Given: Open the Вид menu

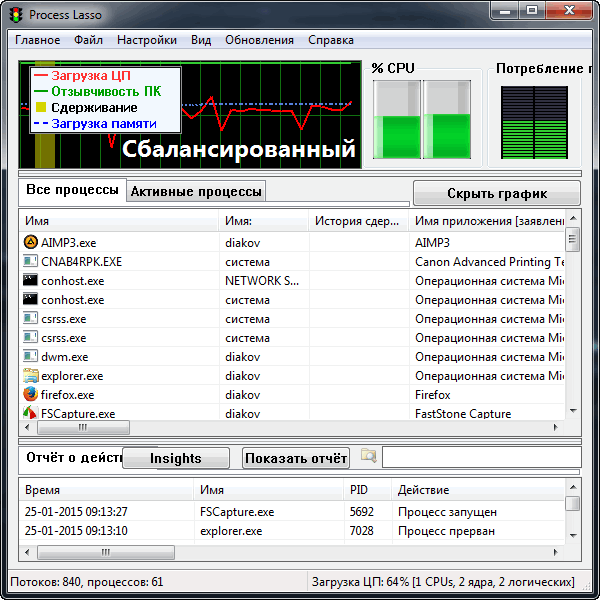Looking at the screenshot, I should tap(201, 40).
